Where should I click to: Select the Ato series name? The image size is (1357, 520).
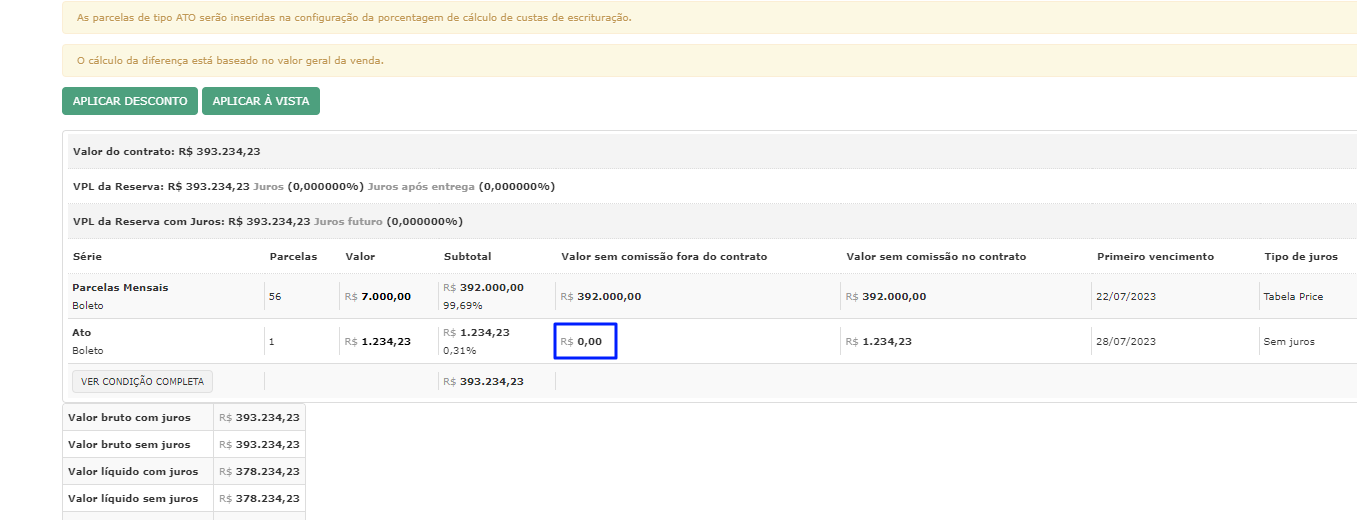click(82, 332)
